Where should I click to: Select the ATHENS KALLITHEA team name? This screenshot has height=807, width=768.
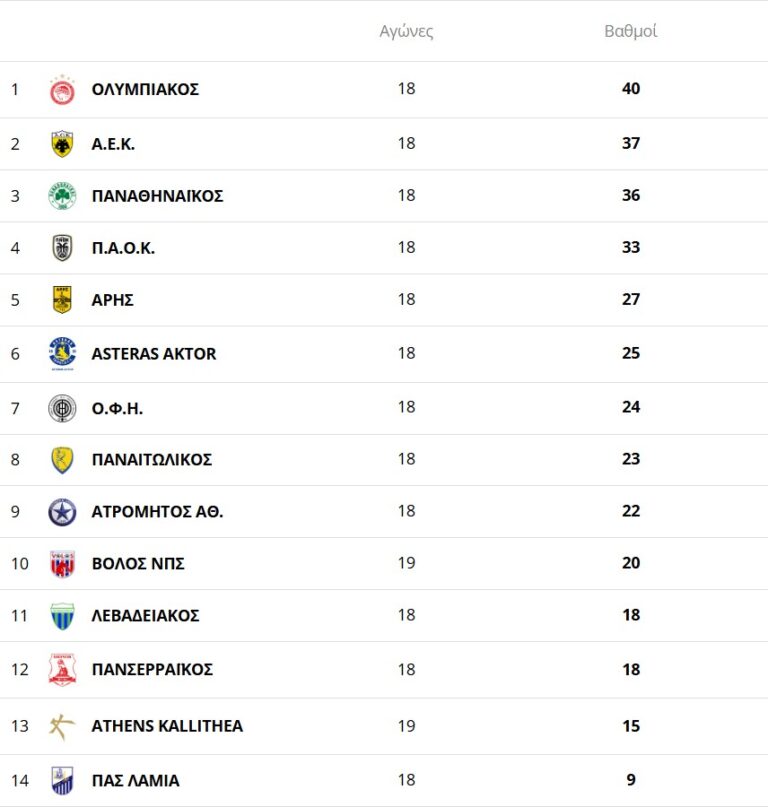167,726
